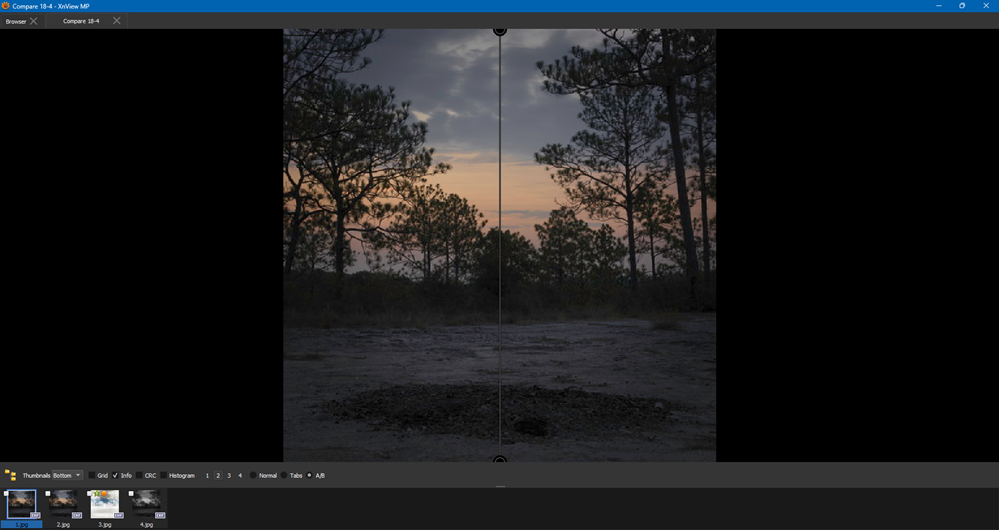Check the checkbox on the 4.jpg thumbnail
The image size is (999, 530).
pos(131,493)
